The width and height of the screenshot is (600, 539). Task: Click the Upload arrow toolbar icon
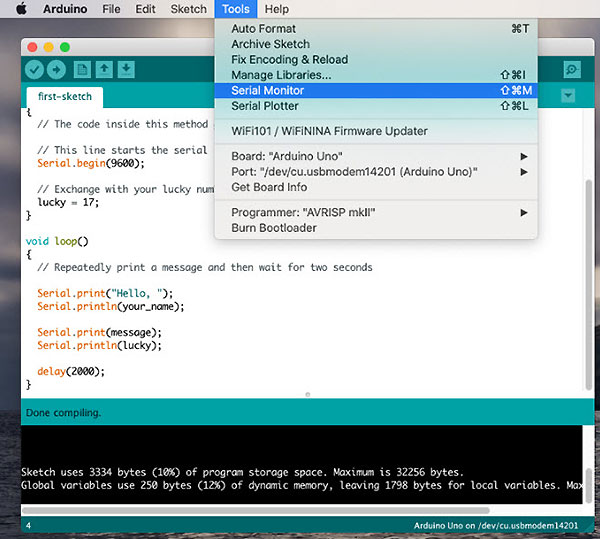pos(56,69)
